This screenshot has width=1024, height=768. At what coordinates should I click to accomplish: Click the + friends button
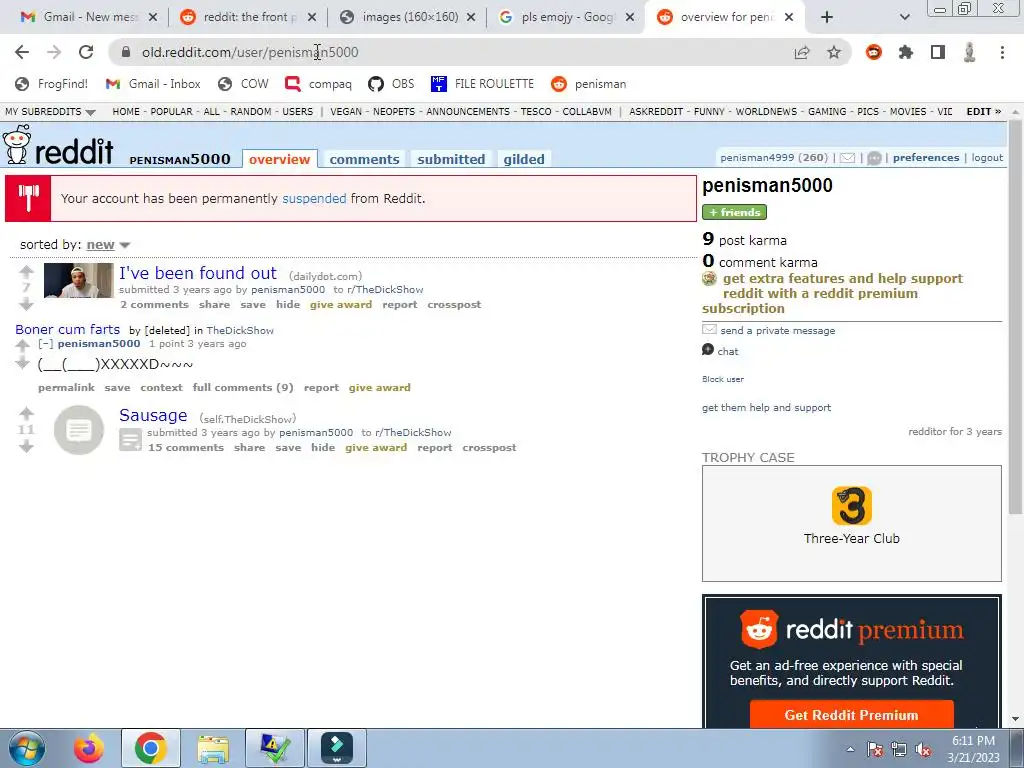coord(734,212)
